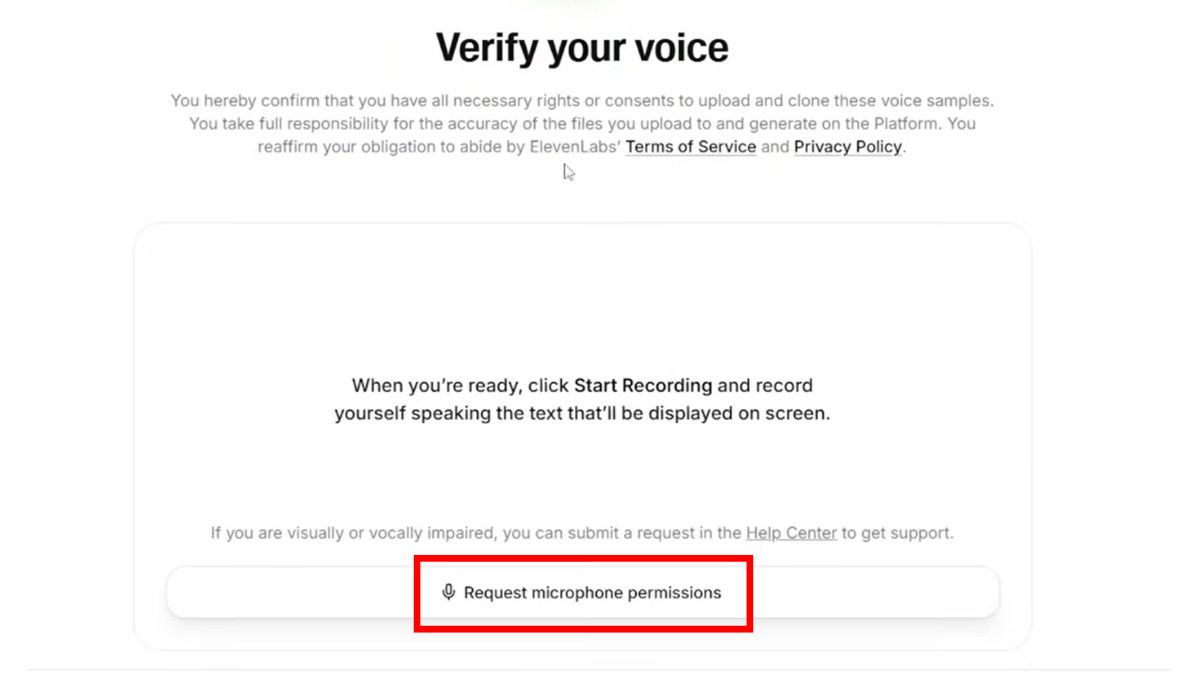Viewport: 1200px width, 675px height.
Task: Follow the Help Center link
Action: click(791, 533)
